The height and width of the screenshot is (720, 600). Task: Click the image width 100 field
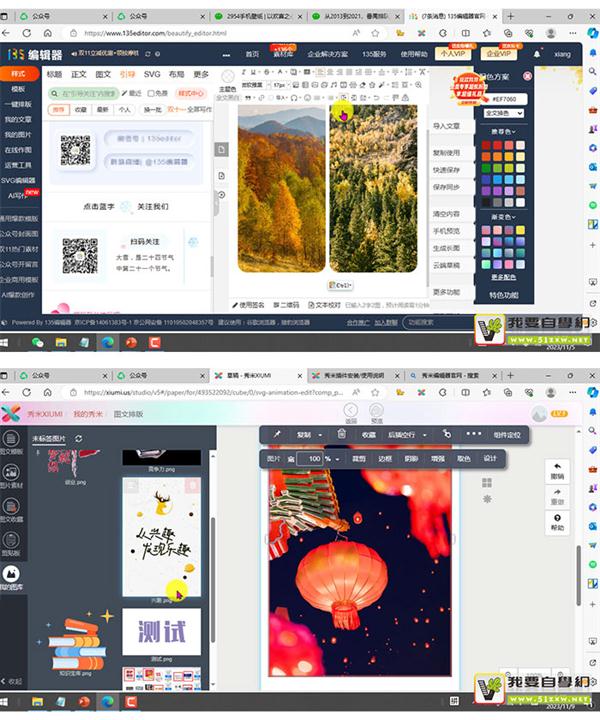[x=310, y=458]
